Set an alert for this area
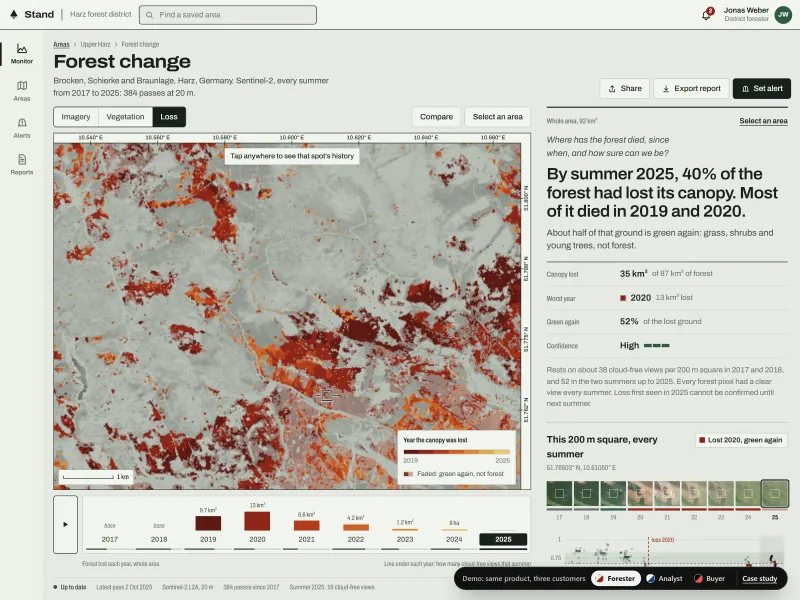 click(x=762, y=88)
